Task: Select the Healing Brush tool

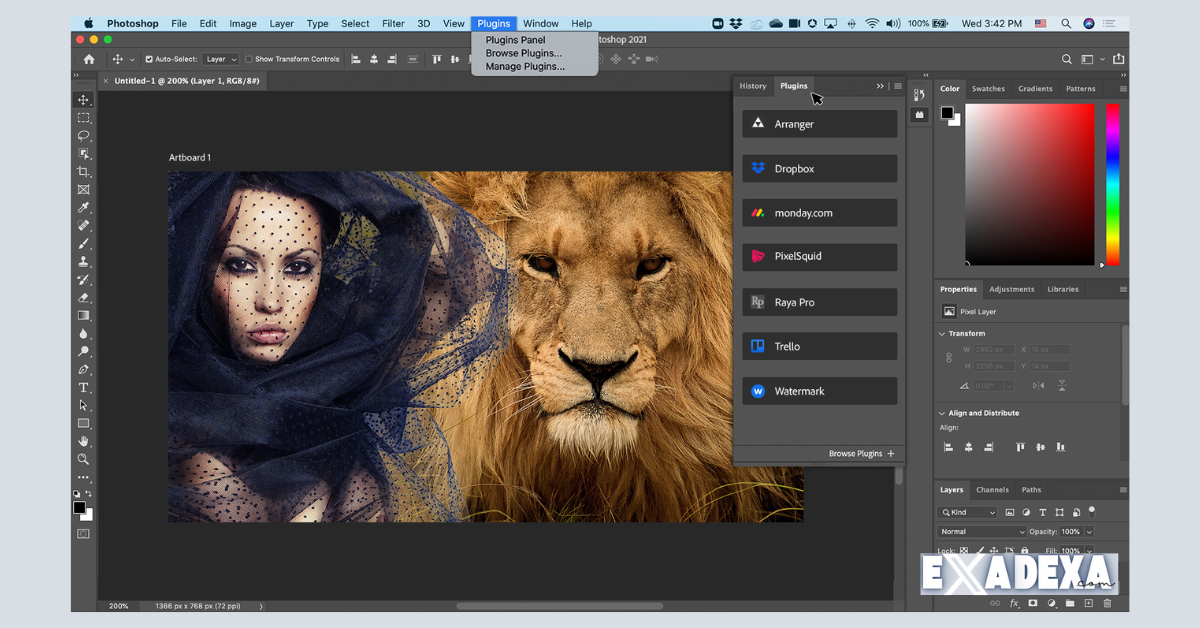Action: [x=84, y=227]
